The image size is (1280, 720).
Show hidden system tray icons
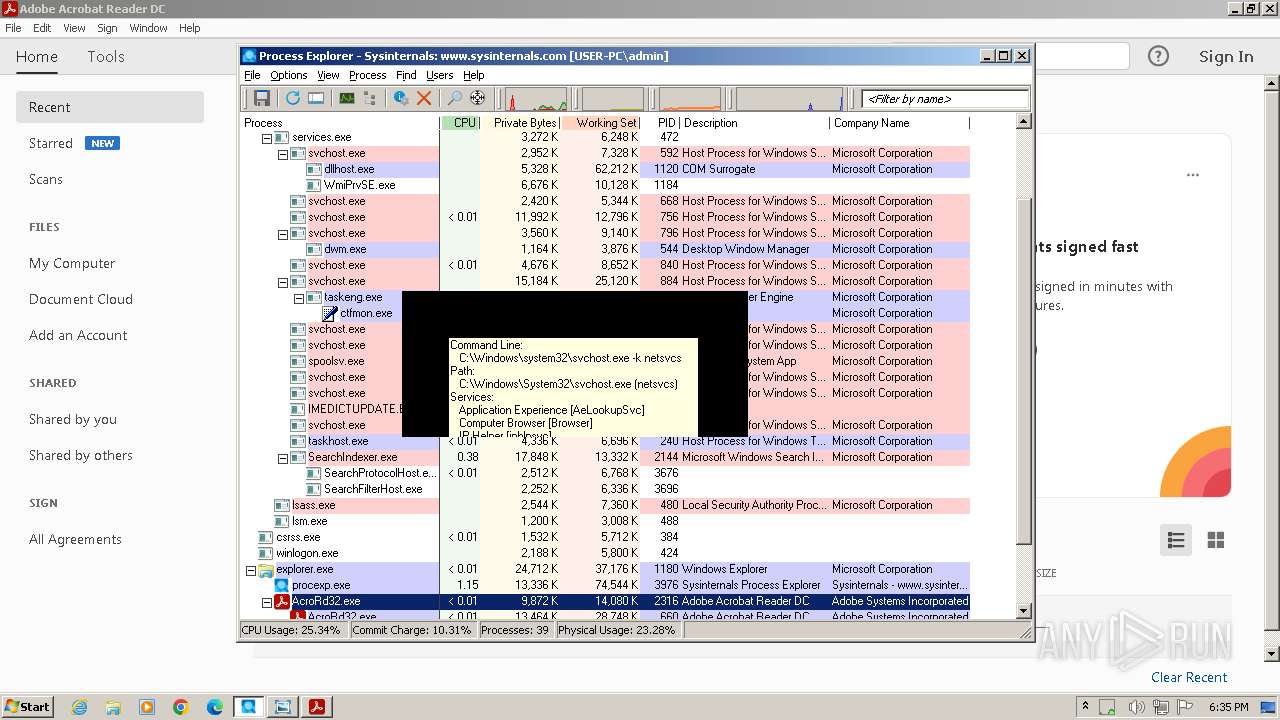click(1085, 707)
